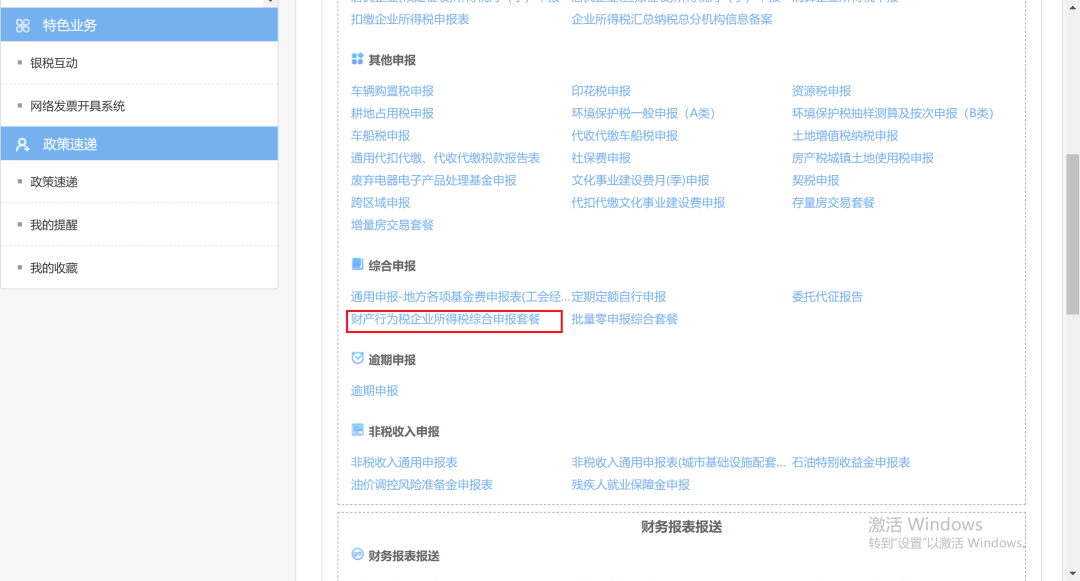Screen dimensions: 1080x581
Task: Select the 政策速递 sub-item below the blue header
Action: click(54, 182)
